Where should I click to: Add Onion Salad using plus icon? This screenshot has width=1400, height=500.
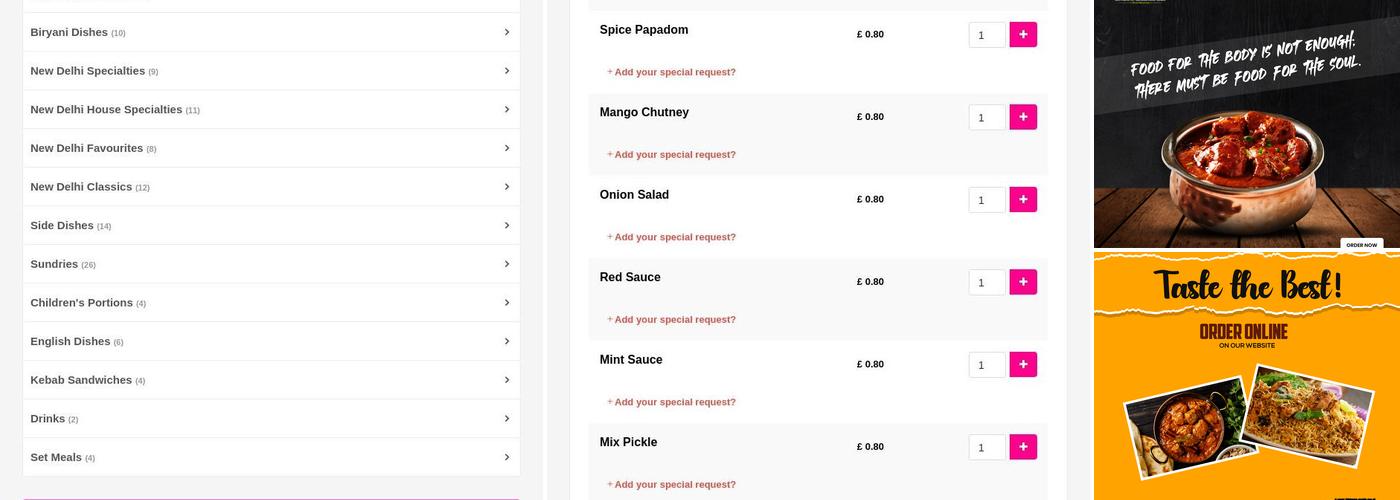coord(1023,200)
